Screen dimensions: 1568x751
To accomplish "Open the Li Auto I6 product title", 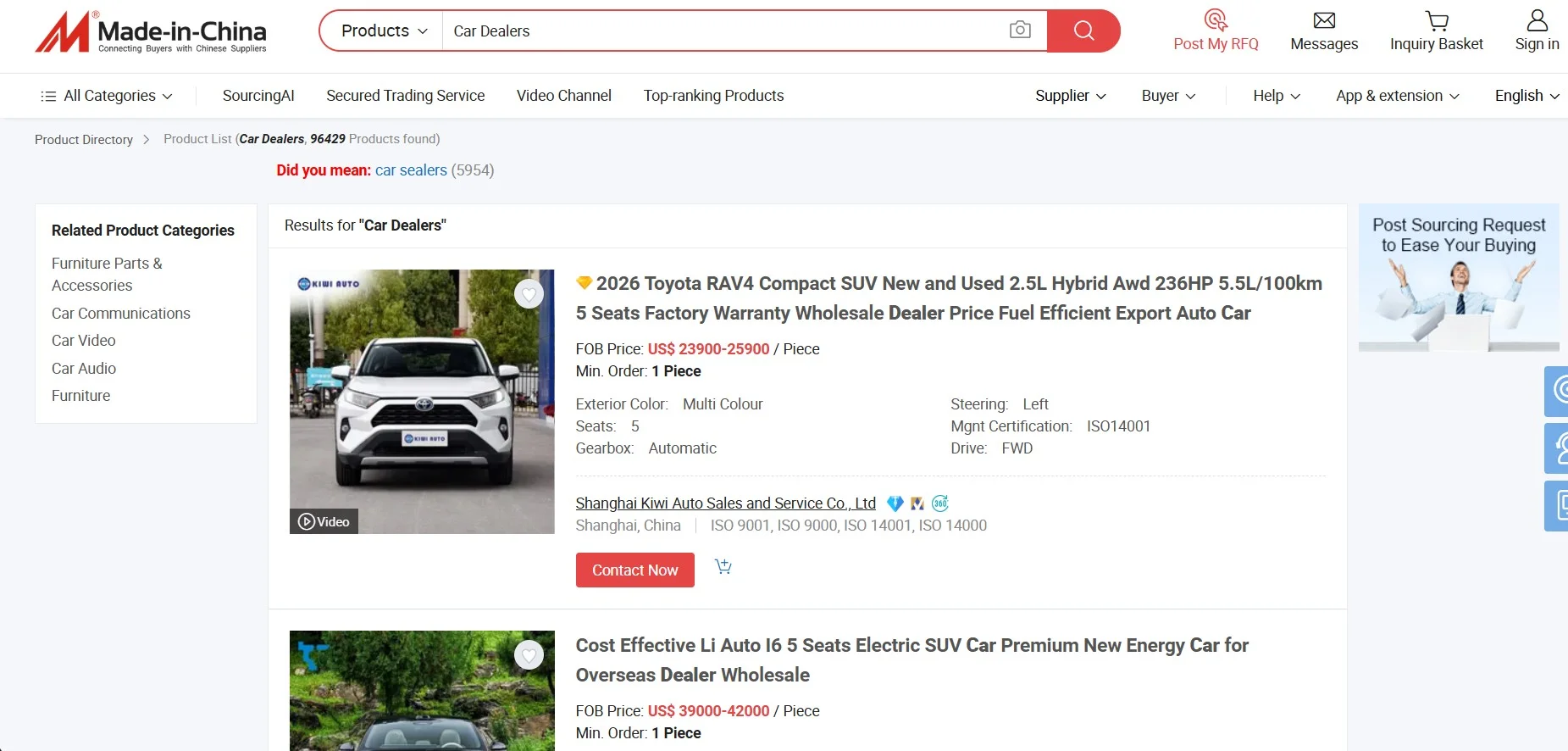I will coord(912,660).
